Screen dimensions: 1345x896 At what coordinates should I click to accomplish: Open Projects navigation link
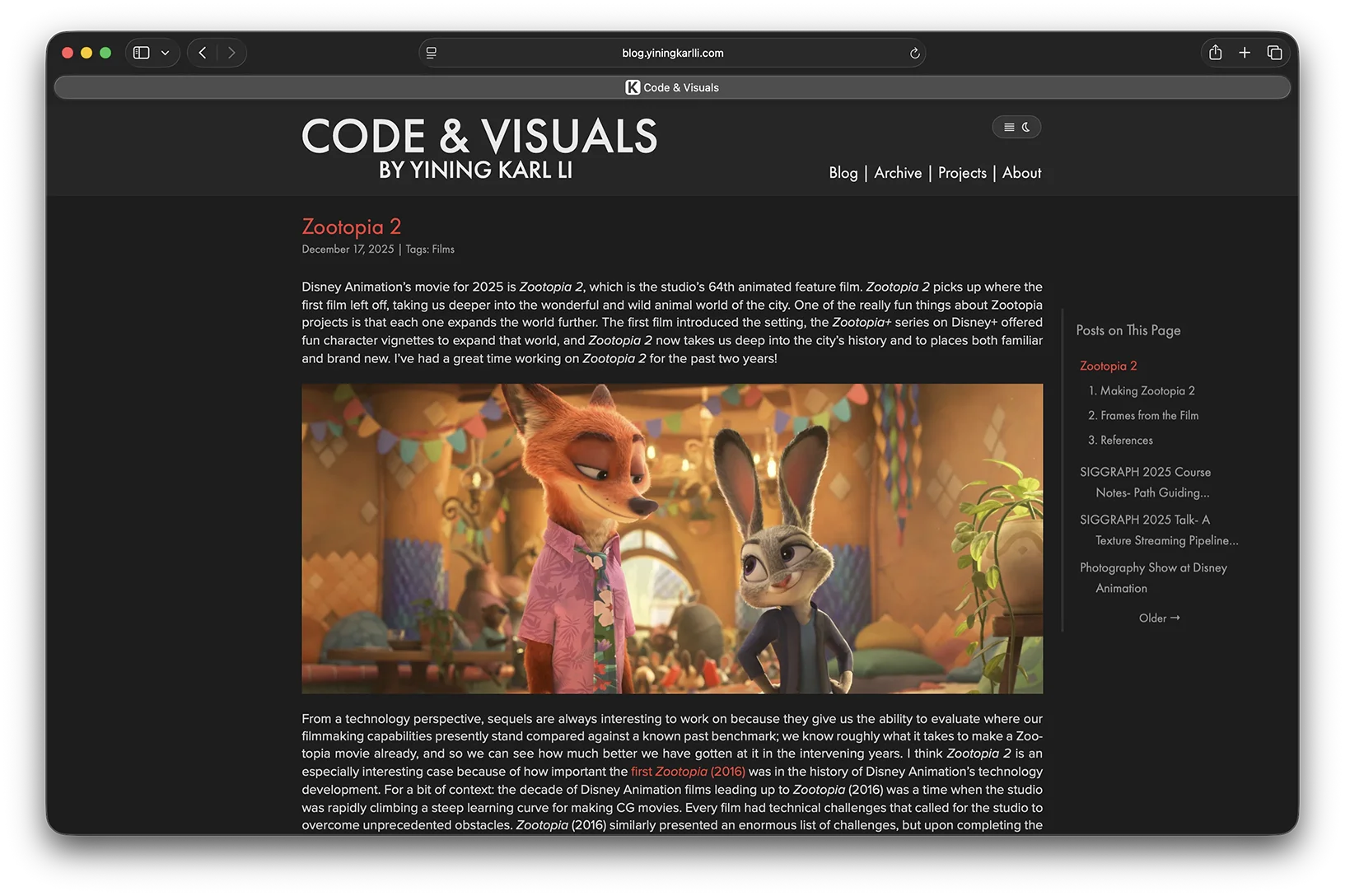(x=962, y=173)
